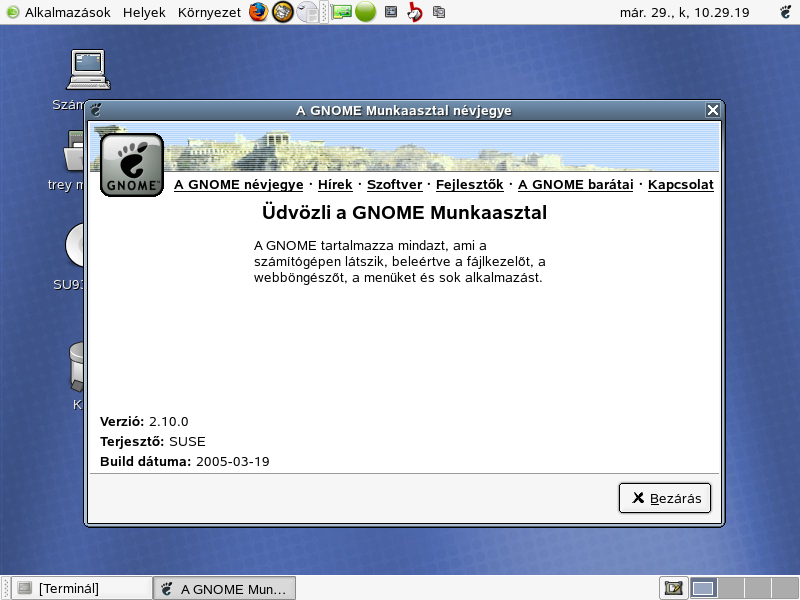Click the build date 2005-03-19
Image resolution: width=800 pixels, height=600 pixels.
(x=233, y=461)
